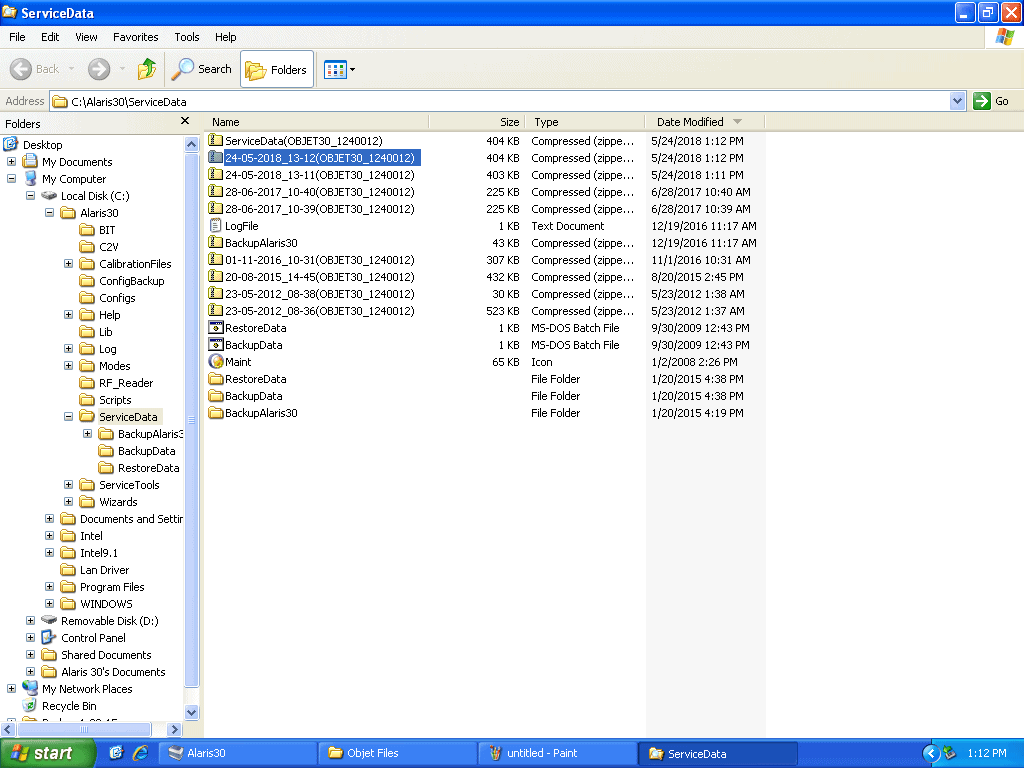Click the address bar path field
This screenshot has height=768, width=1024.
500,101
